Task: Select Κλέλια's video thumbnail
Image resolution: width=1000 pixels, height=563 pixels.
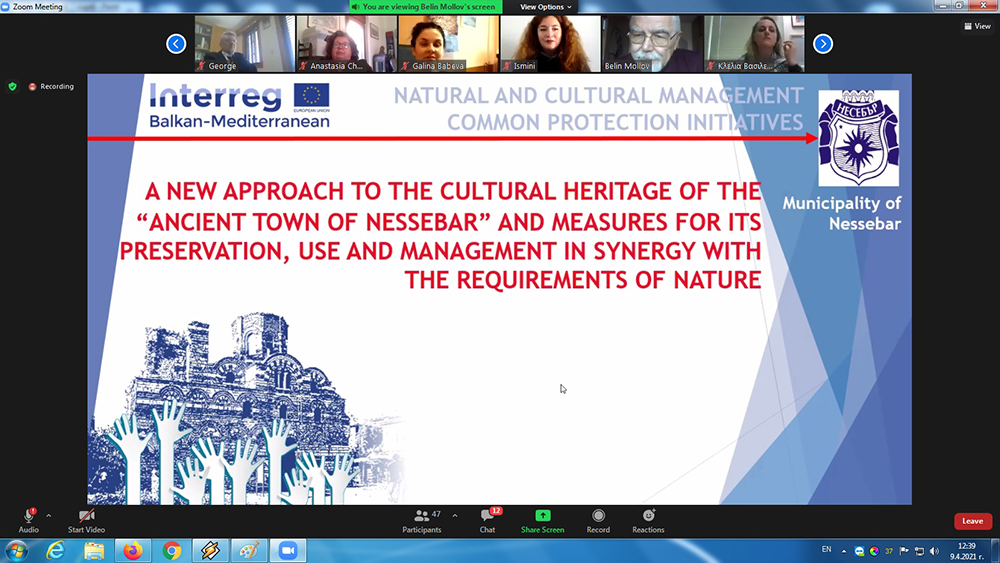Action: (x=754, y=44)
